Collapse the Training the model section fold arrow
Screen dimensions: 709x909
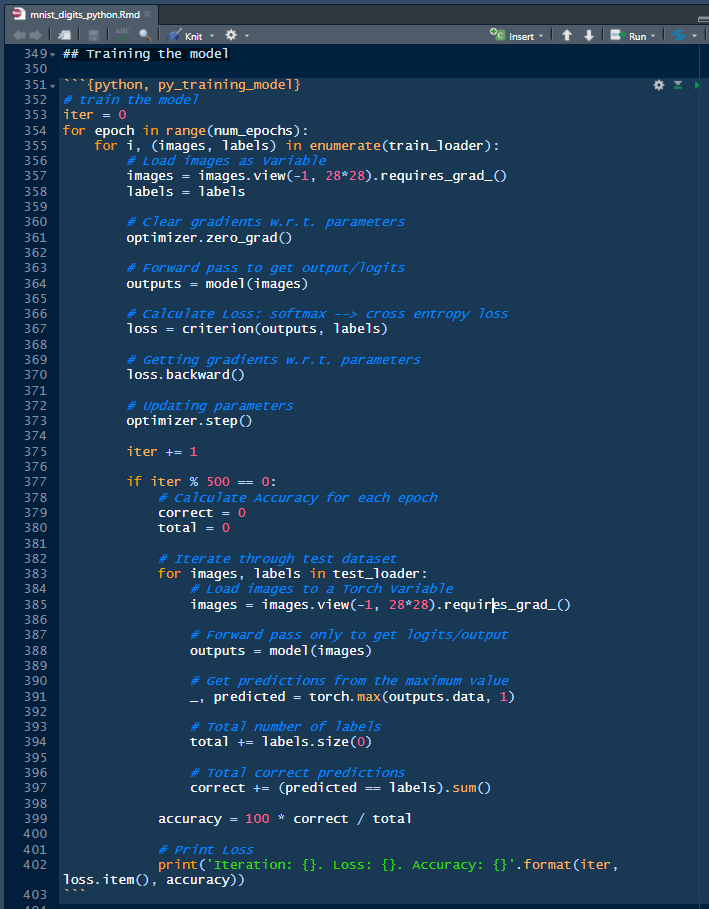pos(53,54)
